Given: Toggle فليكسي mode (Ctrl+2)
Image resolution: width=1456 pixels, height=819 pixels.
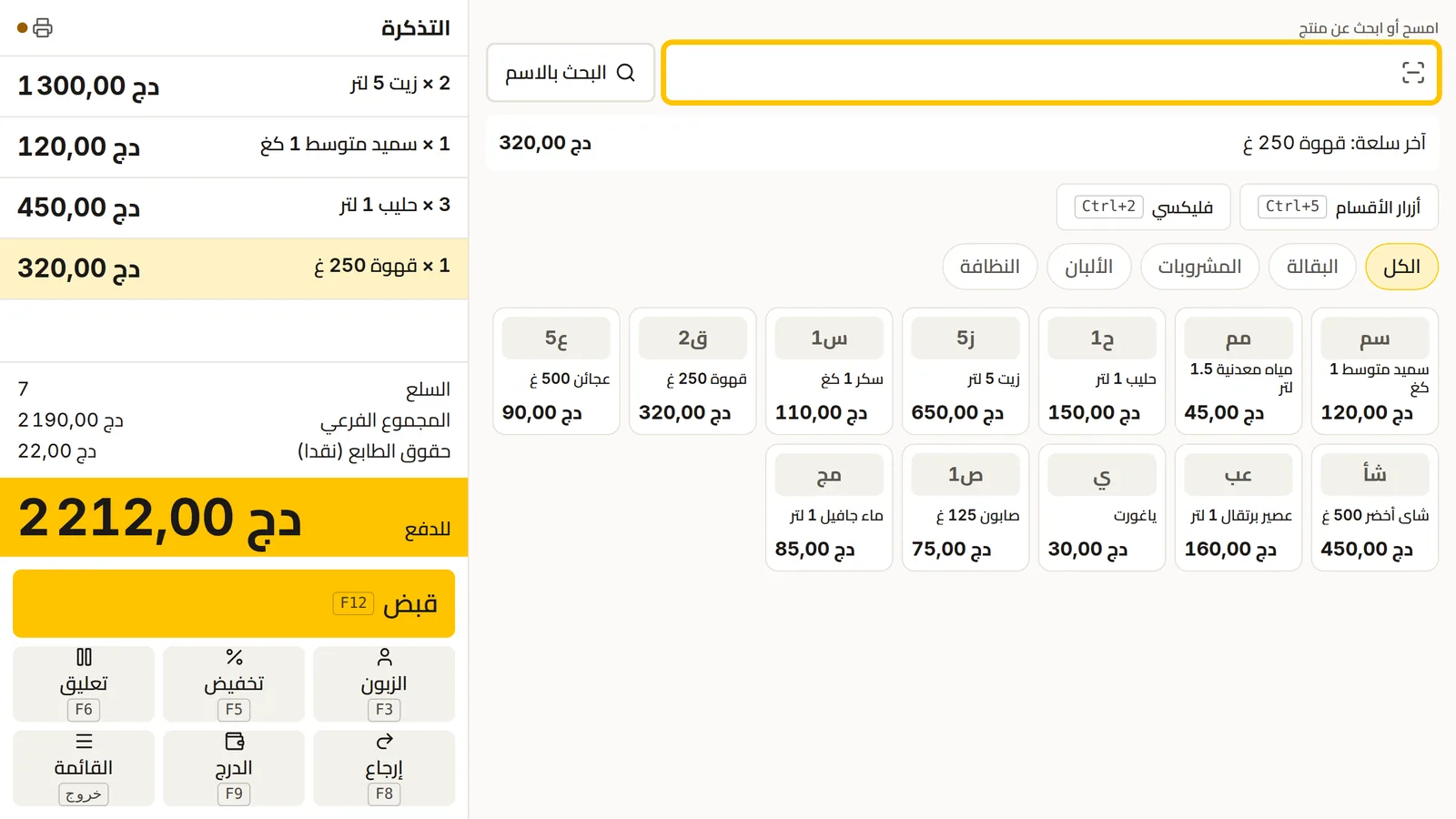Looking at the screenshot, I should click(x=1143, y=207).
